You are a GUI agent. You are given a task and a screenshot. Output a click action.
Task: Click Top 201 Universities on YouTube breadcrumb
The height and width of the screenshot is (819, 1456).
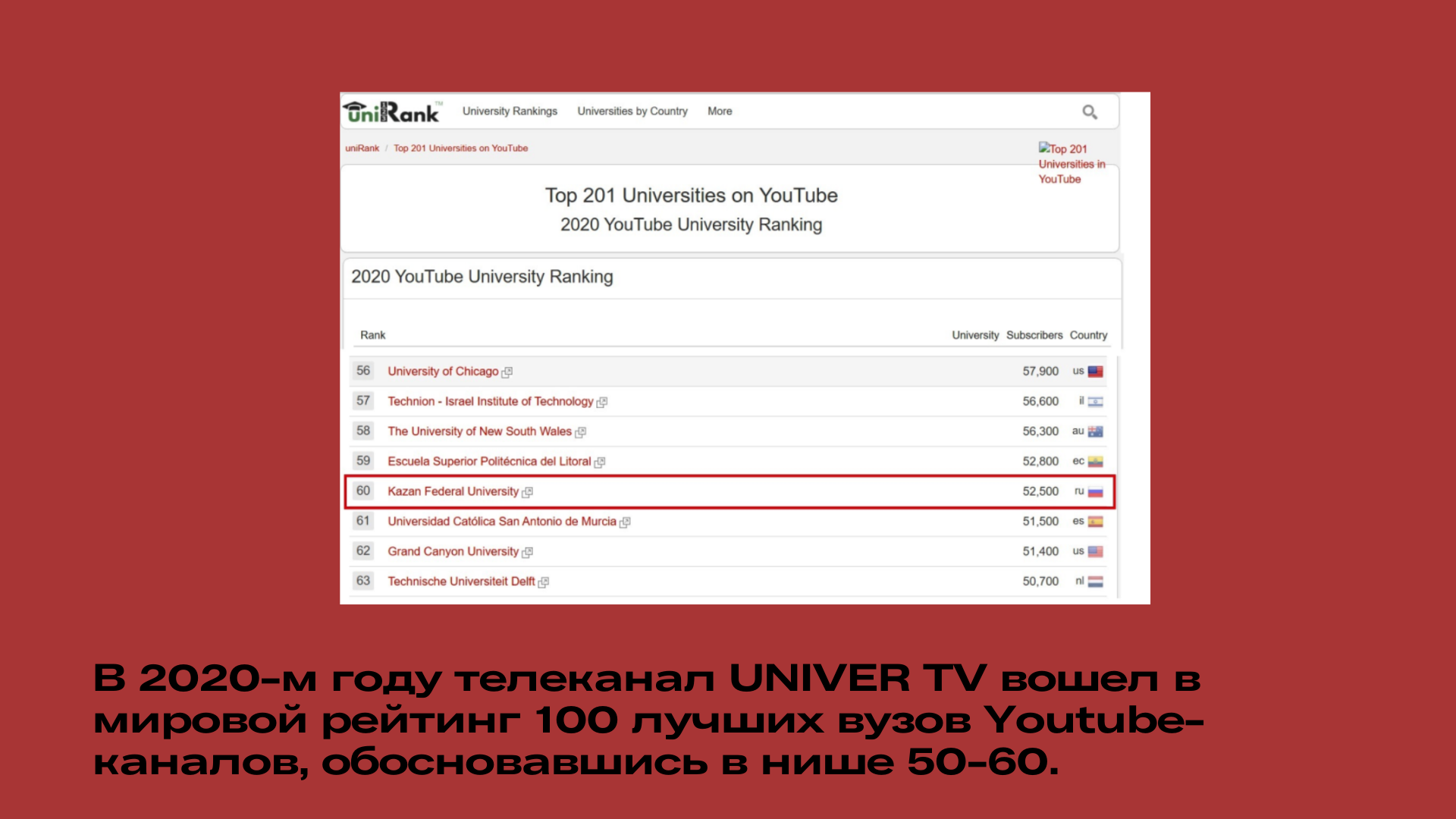click(x=460, y=148)
